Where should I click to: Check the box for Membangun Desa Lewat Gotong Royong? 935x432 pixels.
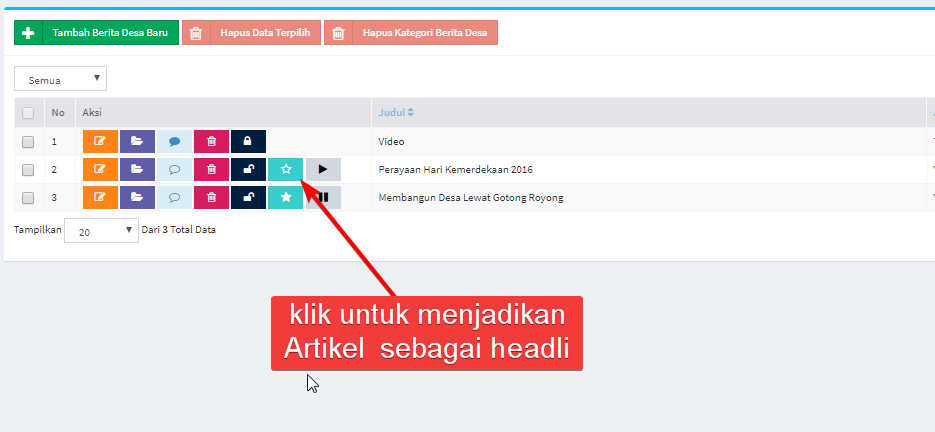[28, 198]
